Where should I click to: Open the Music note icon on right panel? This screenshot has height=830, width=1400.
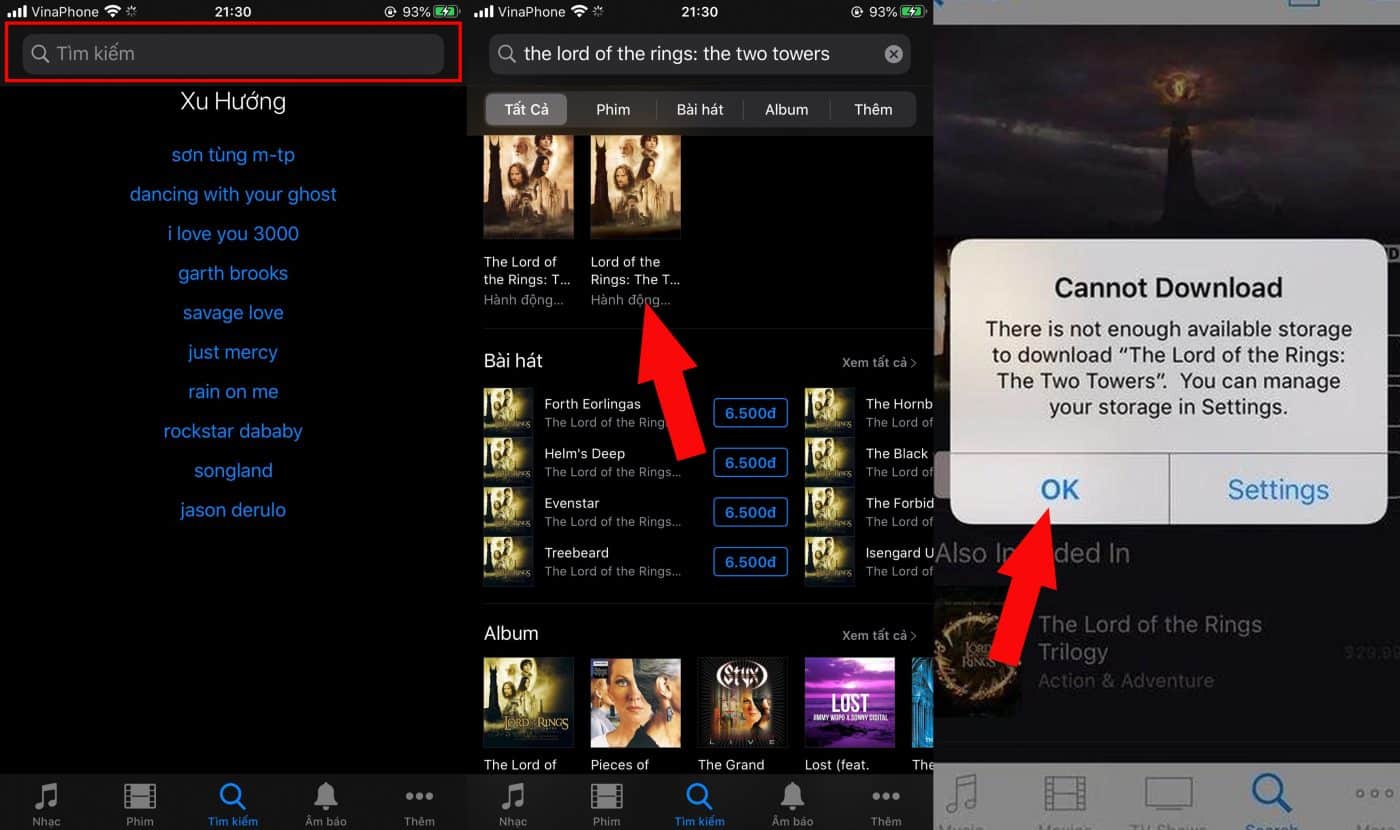964,795
